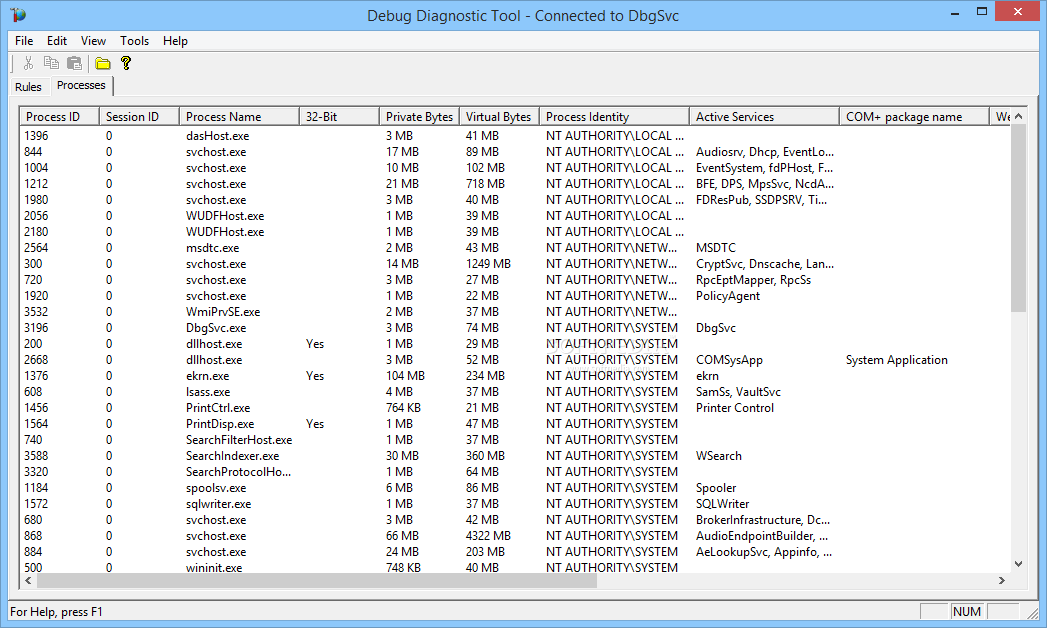Screen dimensions: 1047x628
Task: Sort by the Private Bytes column header
Action: point(418,115)
